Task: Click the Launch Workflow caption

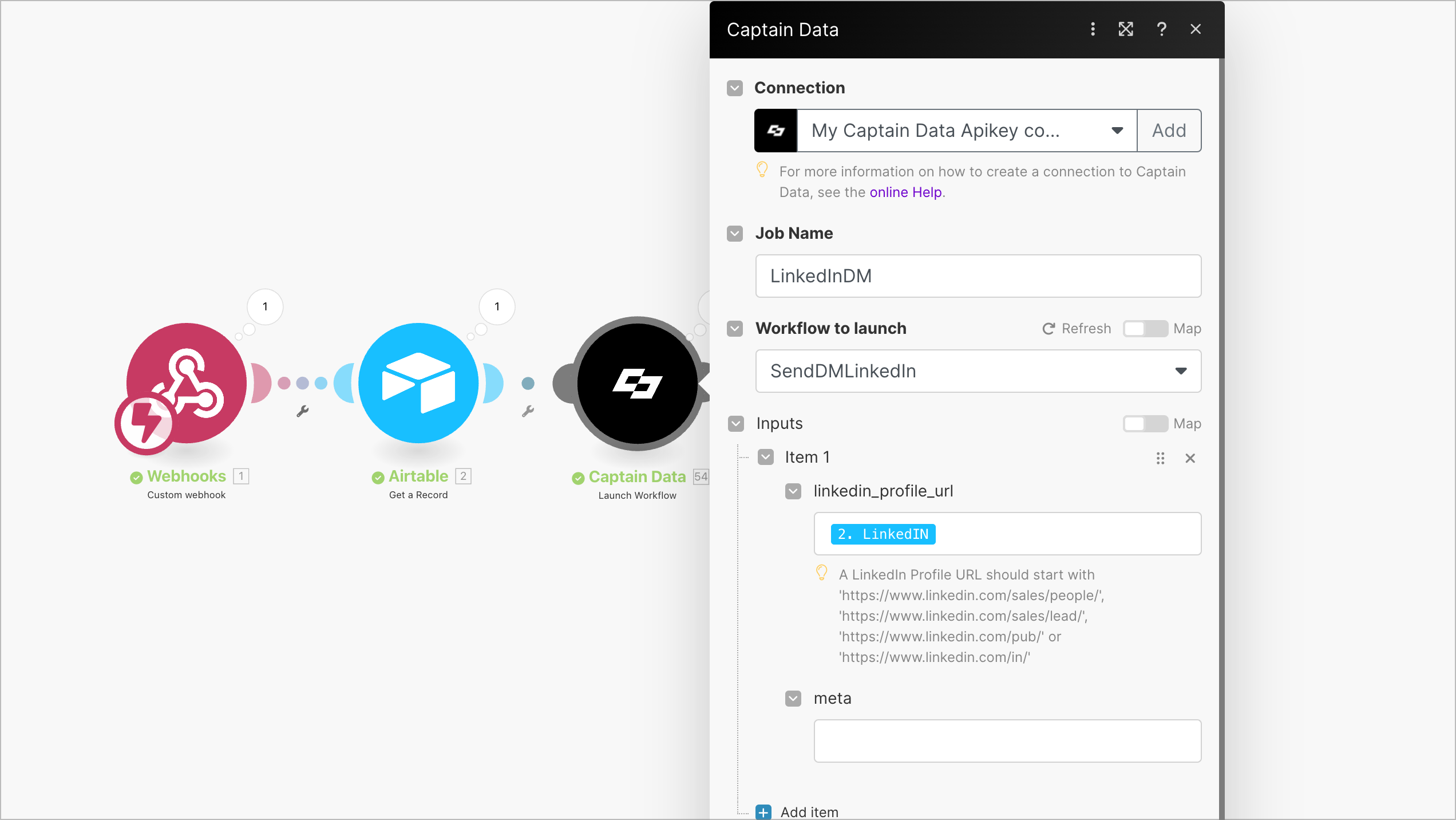Action: click(637, 495)
